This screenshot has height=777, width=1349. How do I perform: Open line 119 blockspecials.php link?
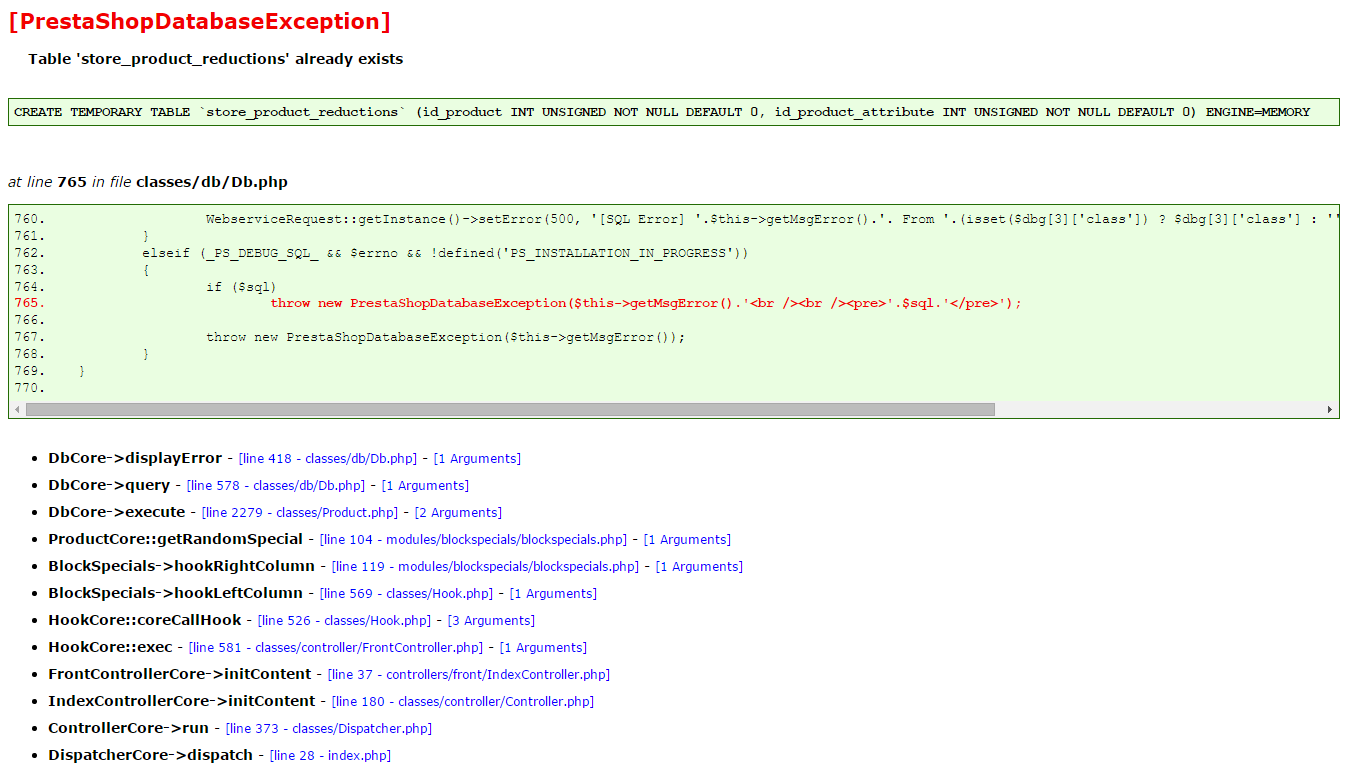[x=485, y=567]
